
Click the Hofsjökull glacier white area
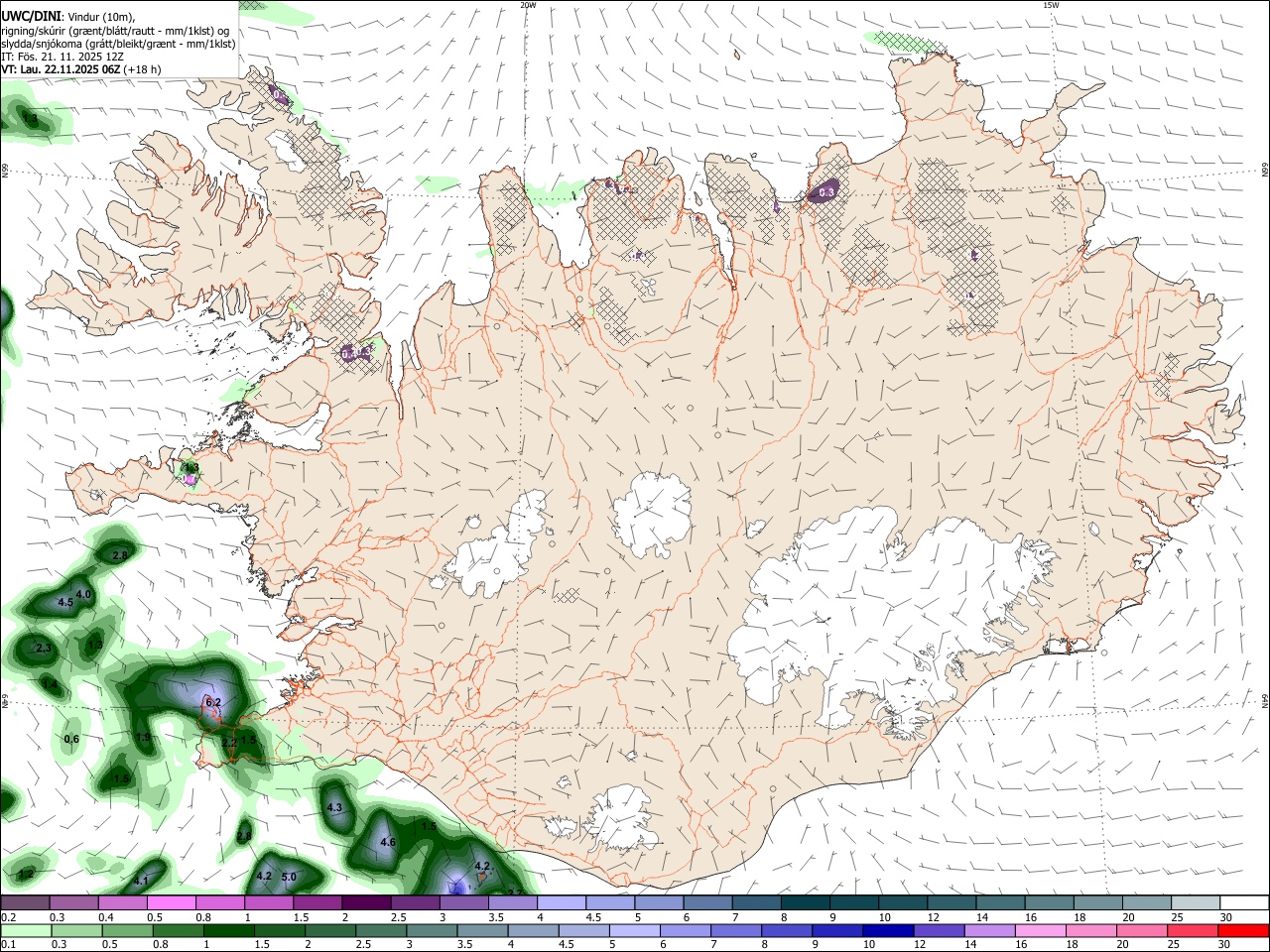pyautogui.click(x=652, y=514)
